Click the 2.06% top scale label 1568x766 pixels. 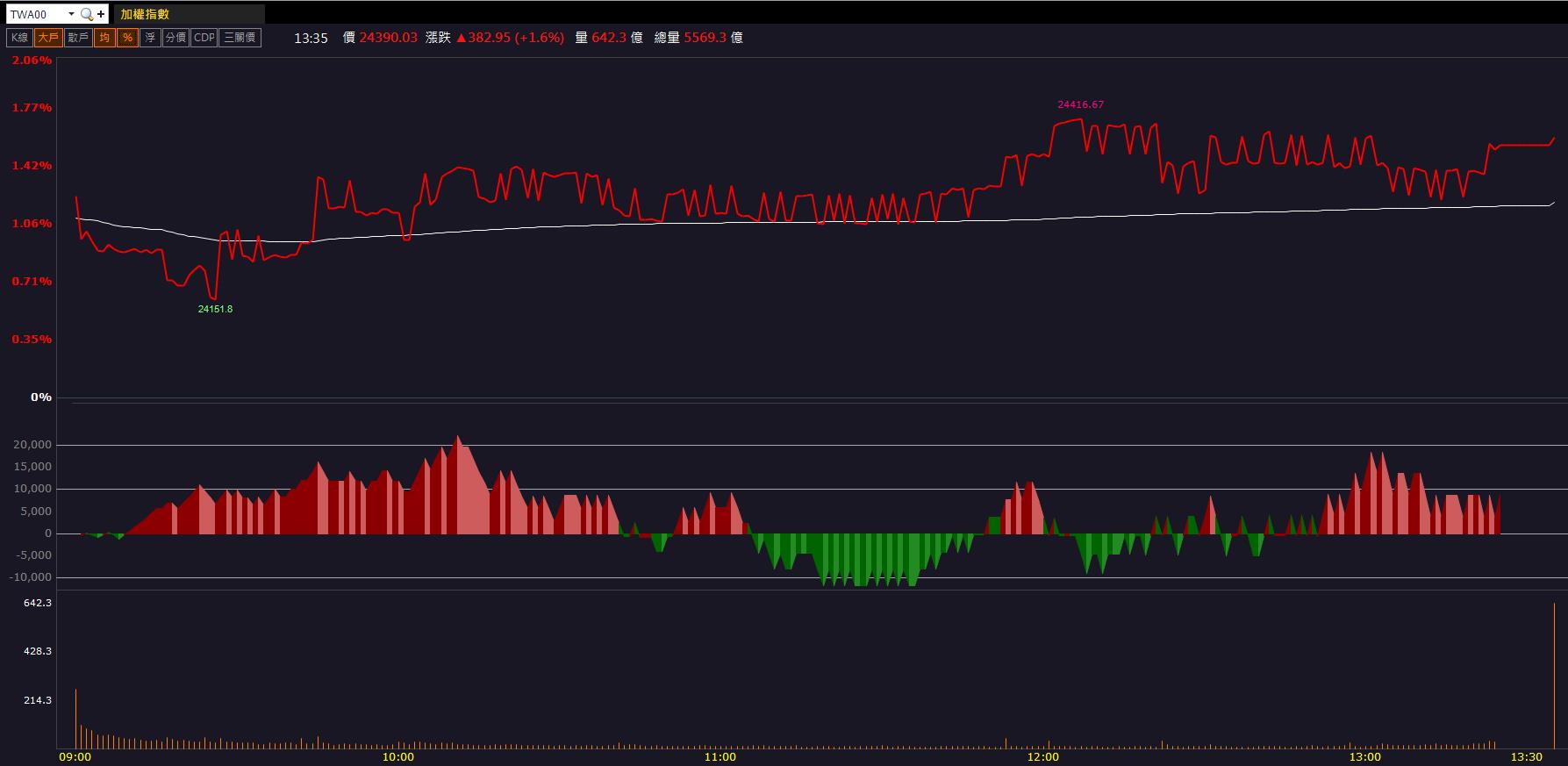(32, 61)
